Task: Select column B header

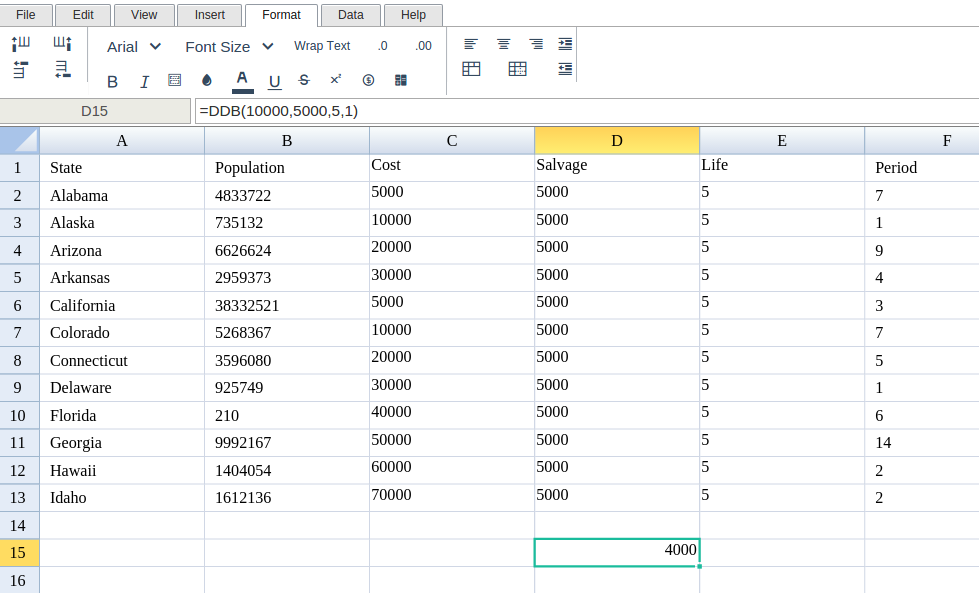Action: pos(287,140)
